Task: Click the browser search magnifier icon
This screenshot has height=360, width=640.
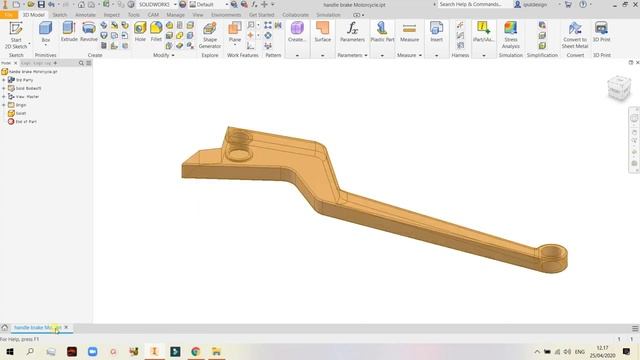Action: click(81, 63)
